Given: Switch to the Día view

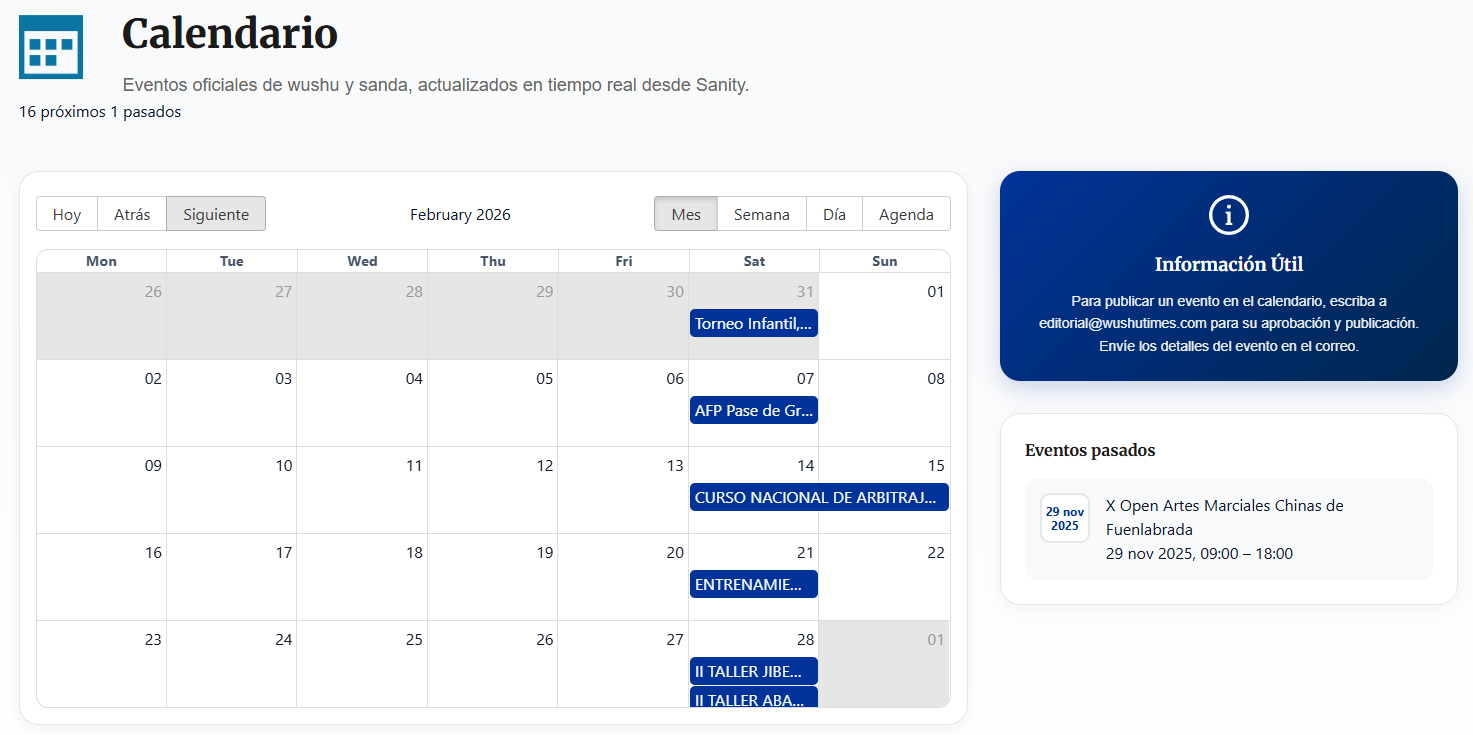Looking at the screenshot, I should point(834,213).
